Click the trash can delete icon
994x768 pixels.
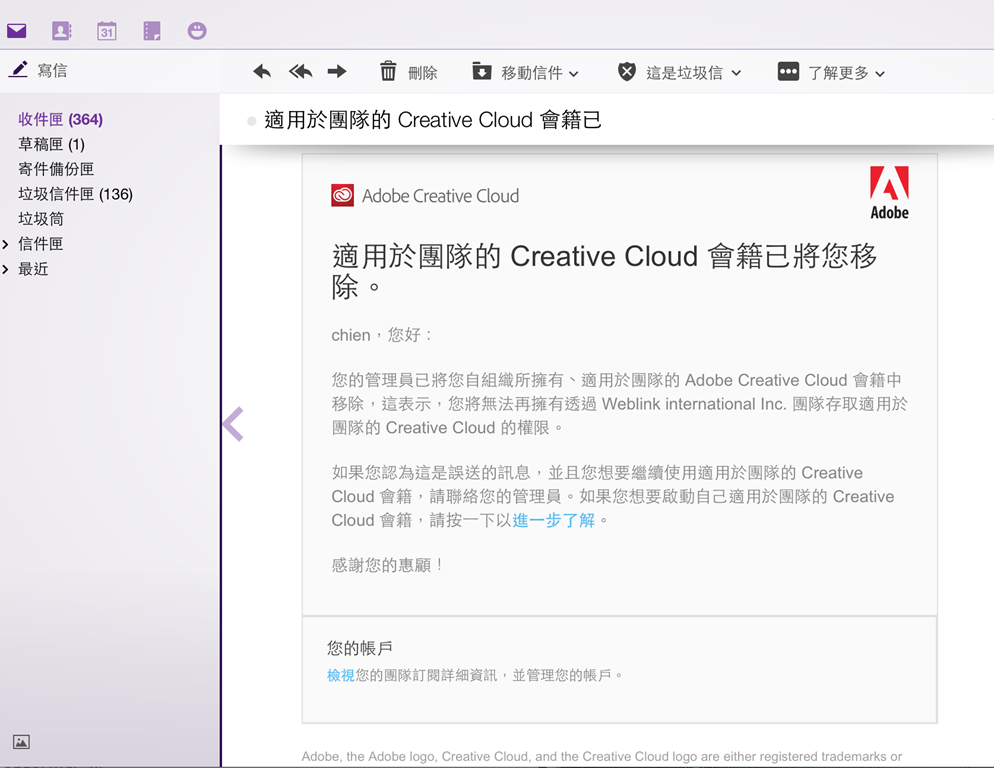(x=388, y=71)
